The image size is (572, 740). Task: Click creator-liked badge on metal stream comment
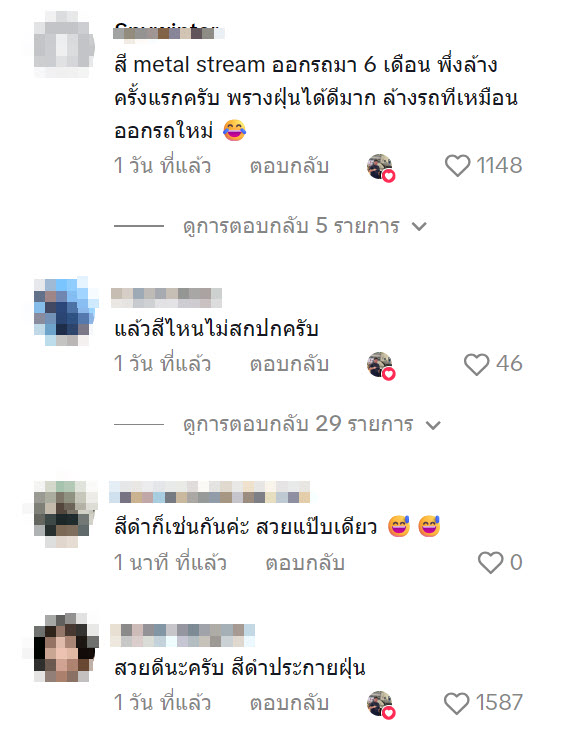(x=380, y=168)
